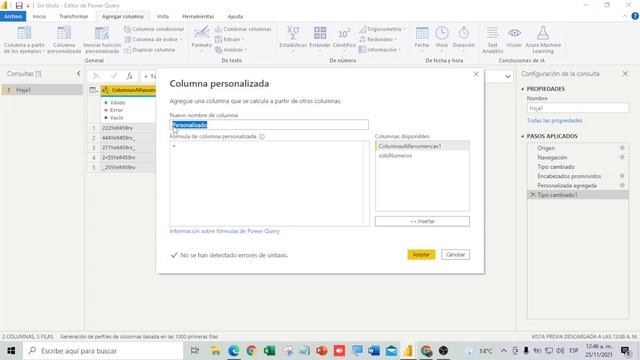
Task: Click the Cancelar button
Action: pos(456,255)
